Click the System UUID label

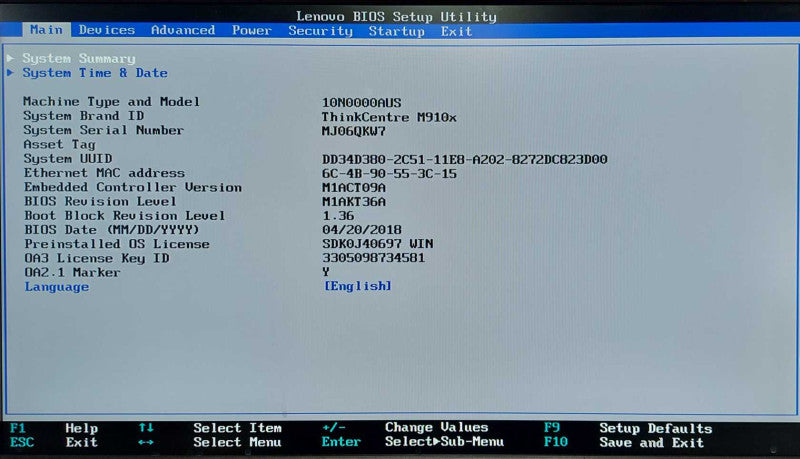(x=68, y=159)
